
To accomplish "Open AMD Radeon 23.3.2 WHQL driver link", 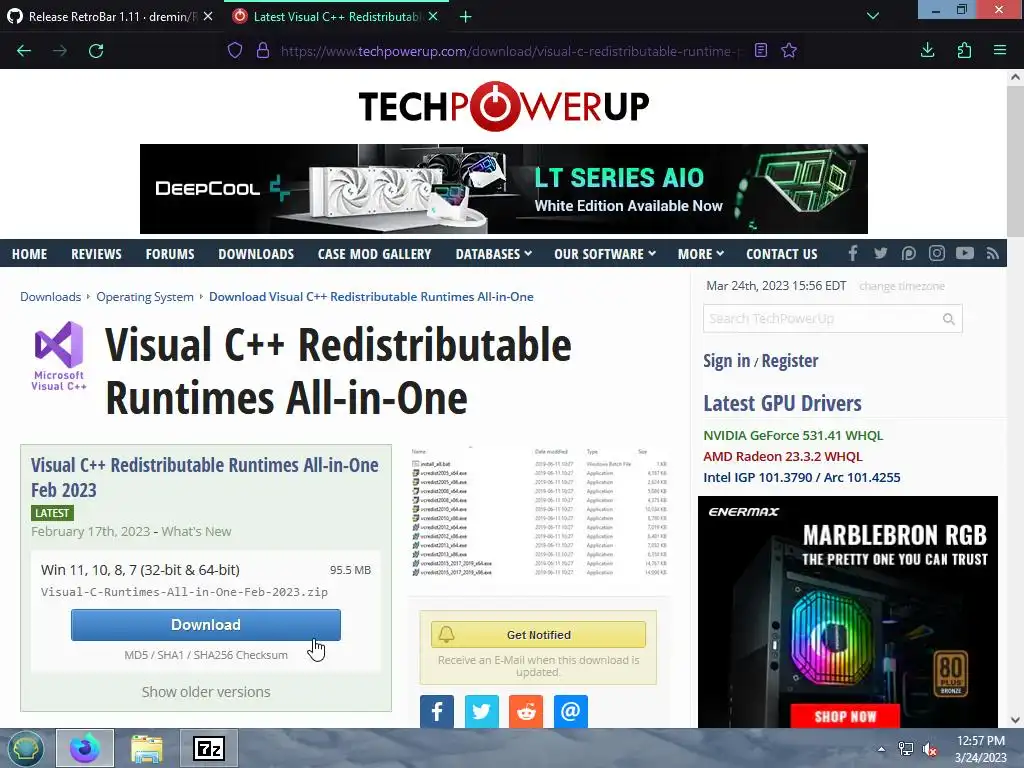I will click(782, 456).
